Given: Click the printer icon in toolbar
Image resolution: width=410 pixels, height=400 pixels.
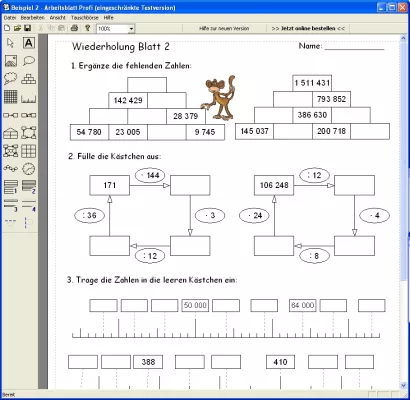Looking at the screenshot, I should pos(74,28).
